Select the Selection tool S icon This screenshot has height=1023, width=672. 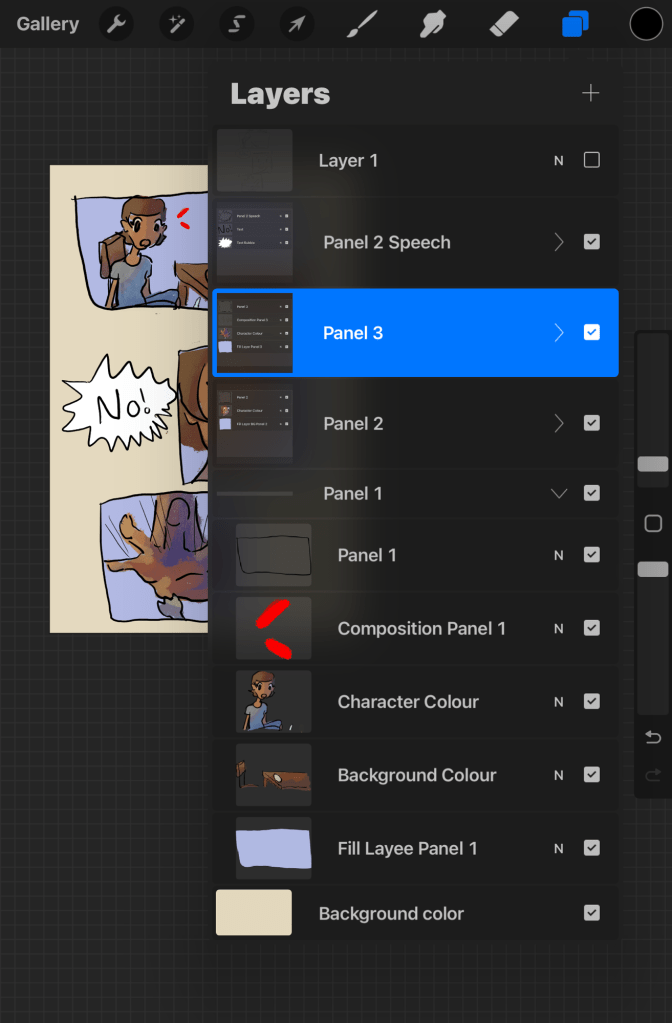(237, 24)
